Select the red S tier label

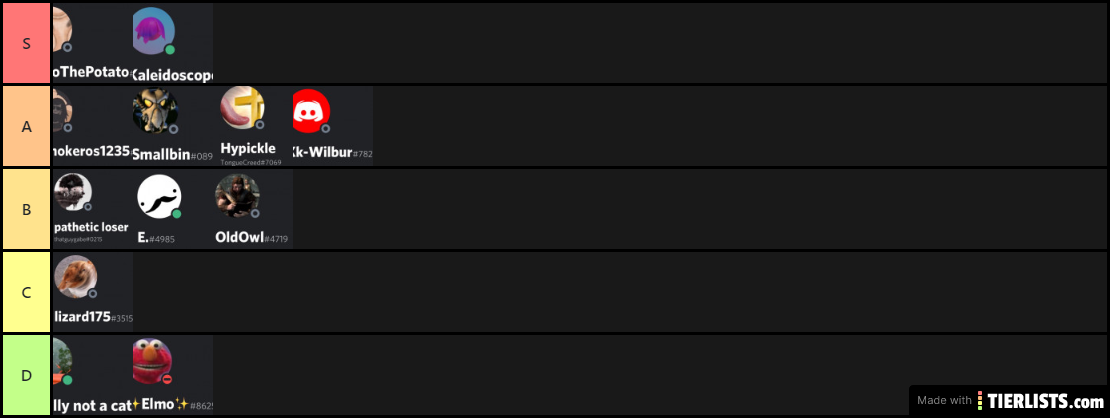click(x=26, y=43)
